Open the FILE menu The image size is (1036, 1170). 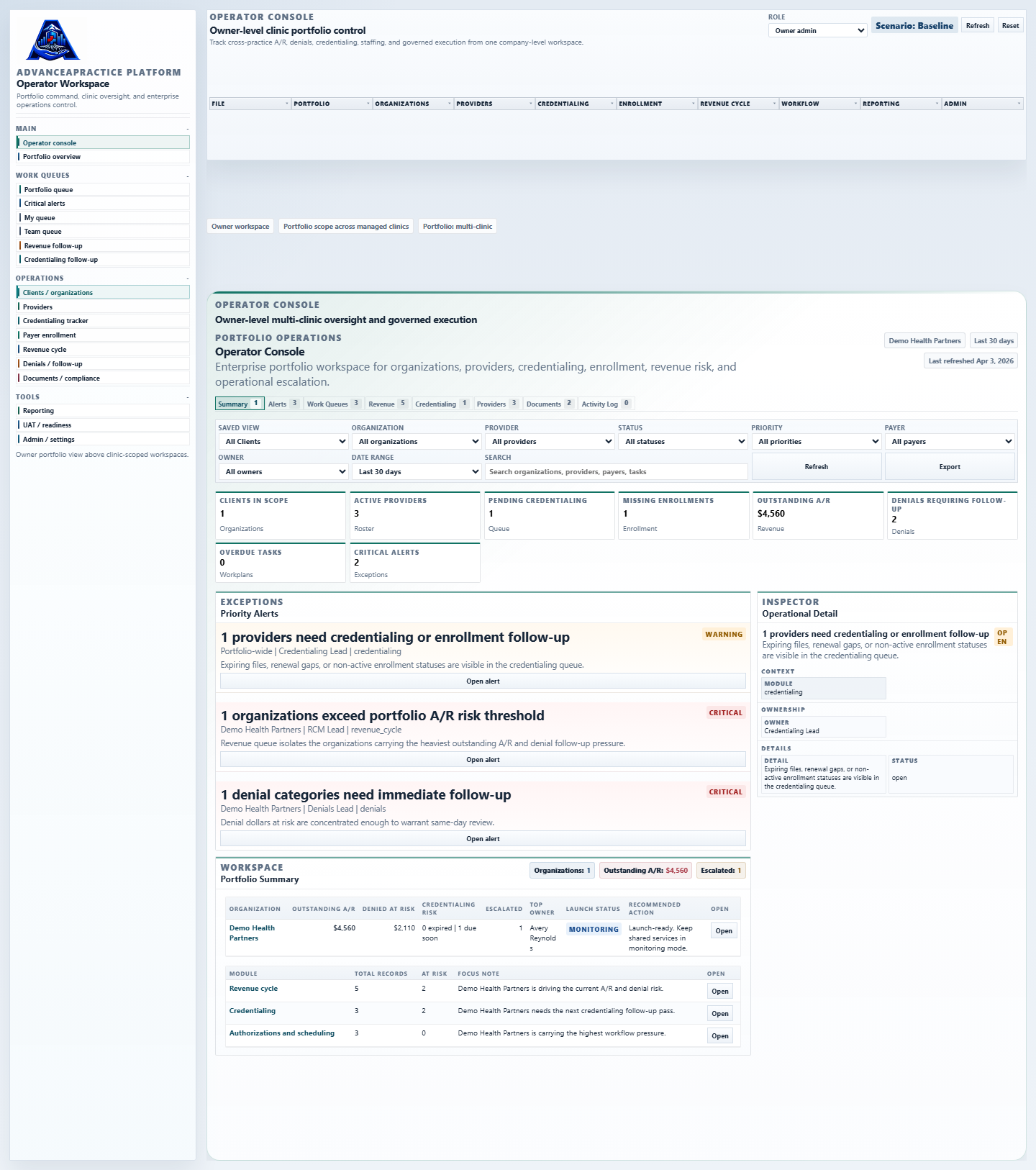(x=250, y=104)
